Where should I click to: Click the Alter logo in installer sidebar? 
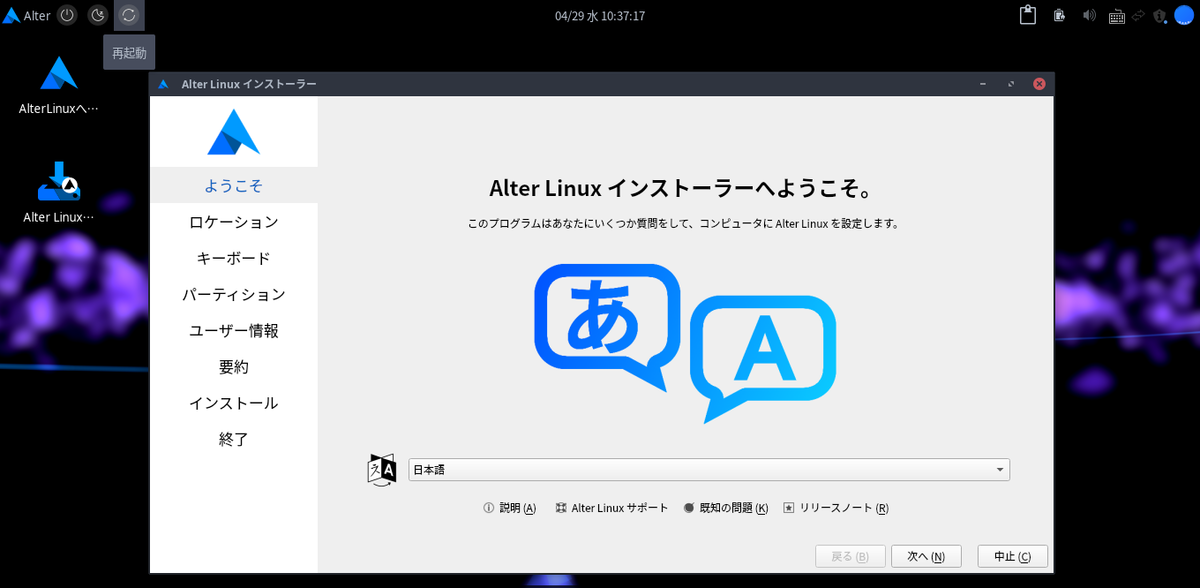pos(233,131)
